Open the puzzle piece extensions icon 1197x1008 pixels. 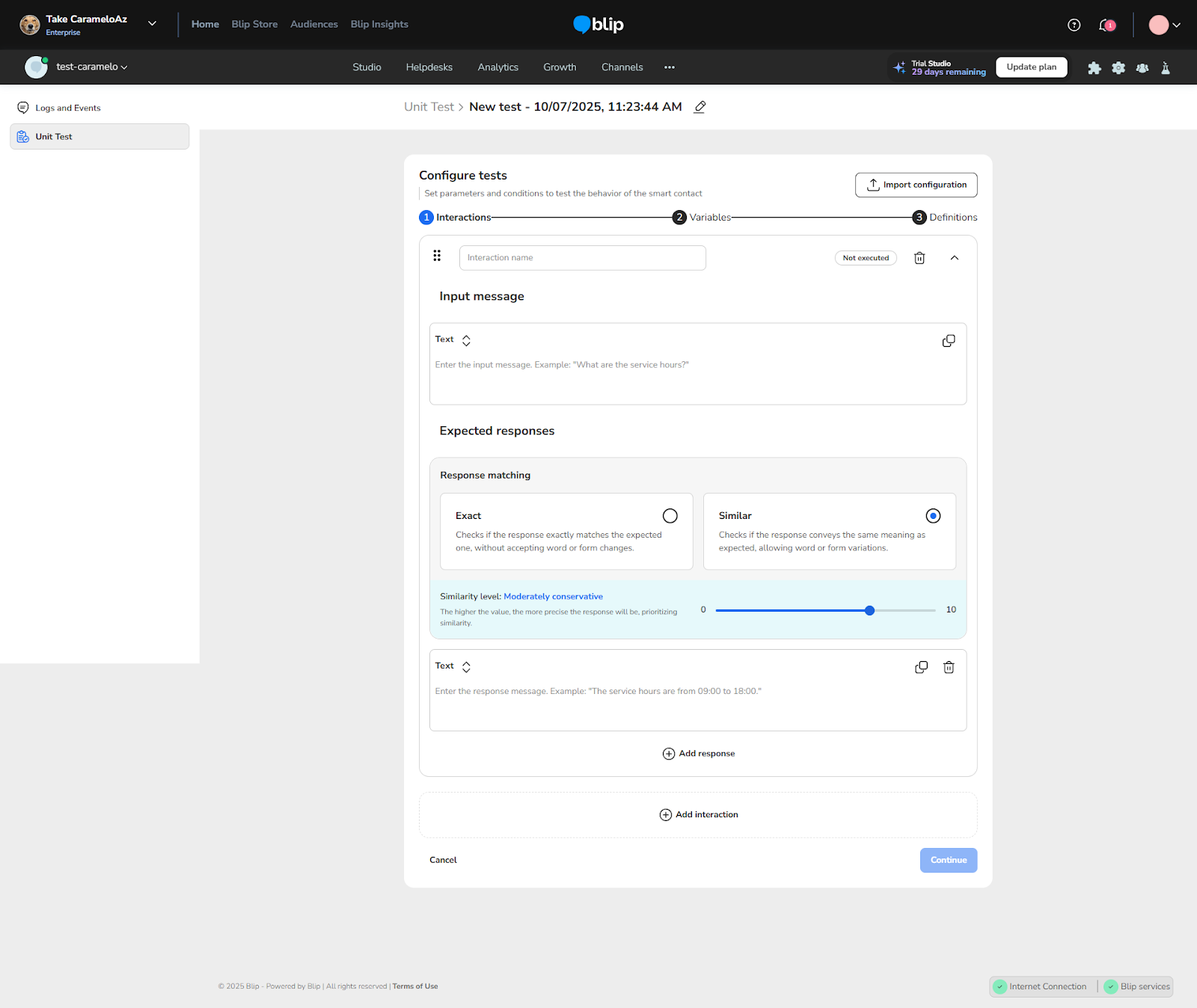pos(1094,68)
